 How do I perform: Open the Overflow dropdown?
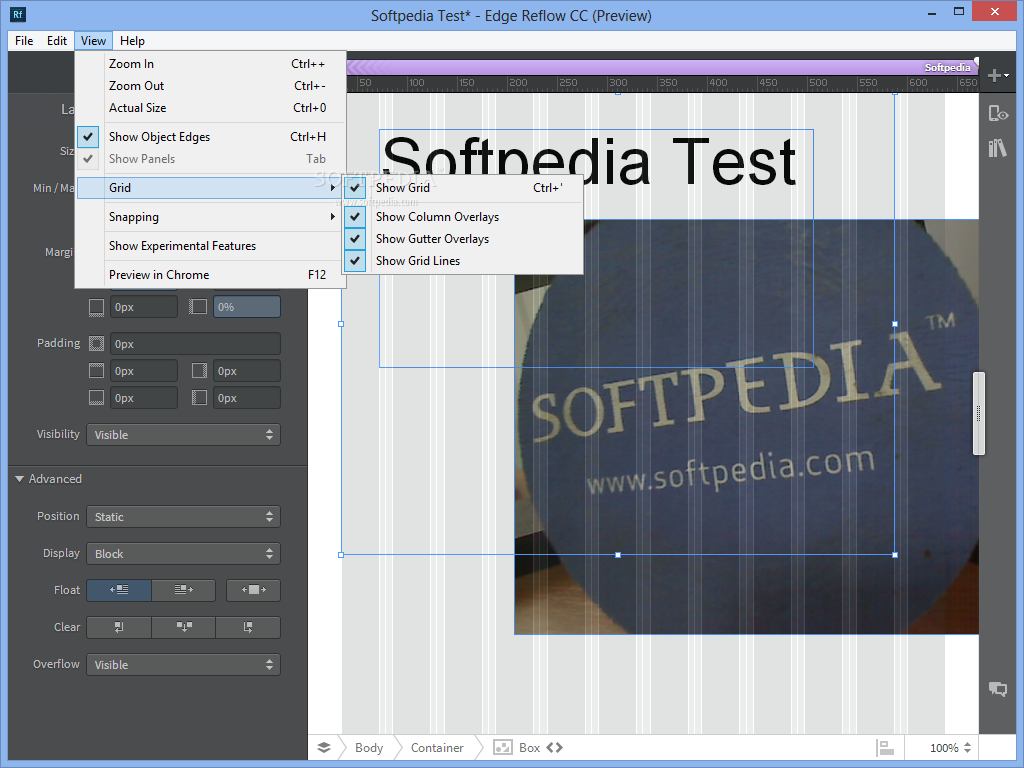pos(184,665)
